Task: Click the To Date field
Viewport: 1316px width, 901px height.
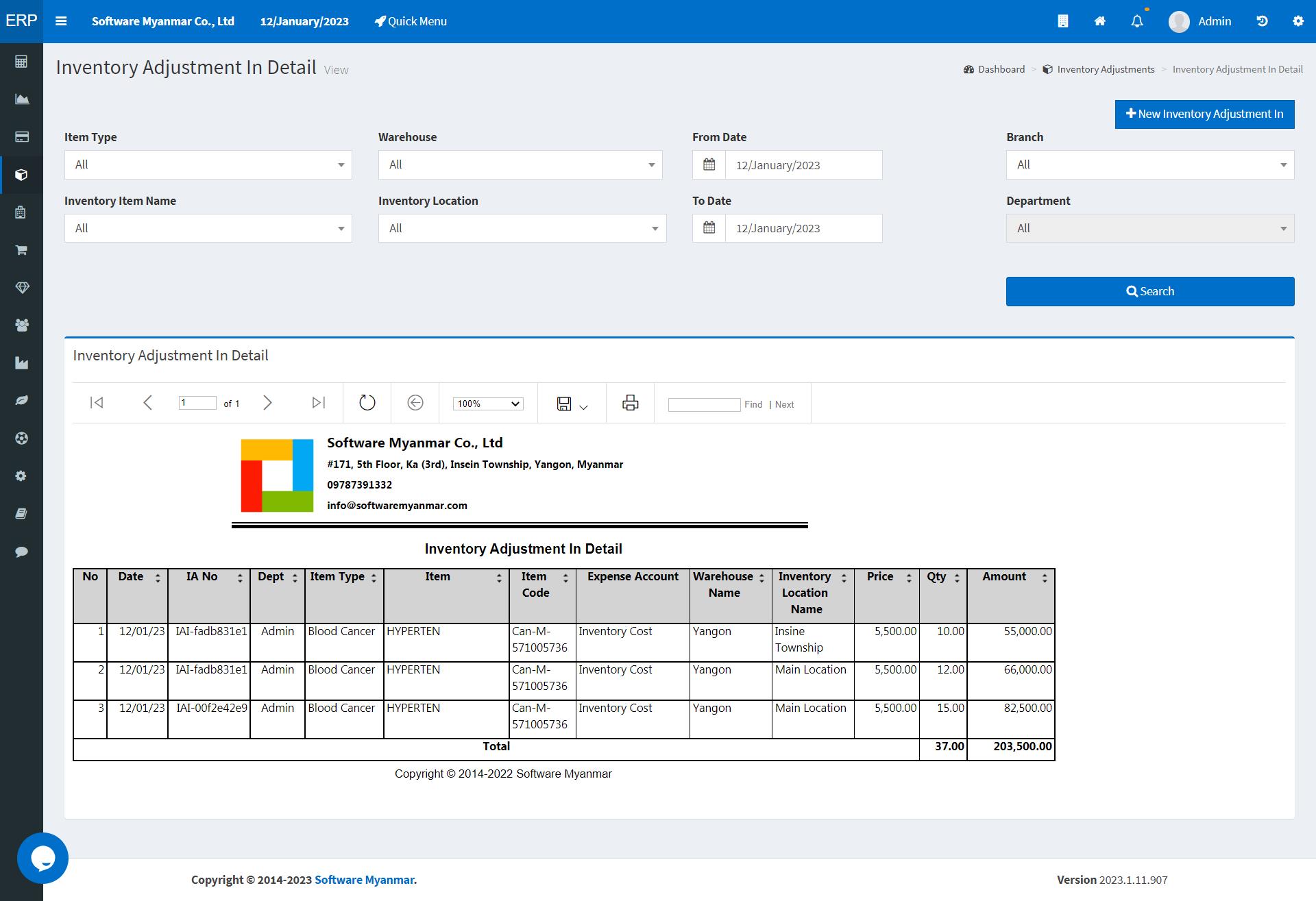Action: (x=804, y=228)
